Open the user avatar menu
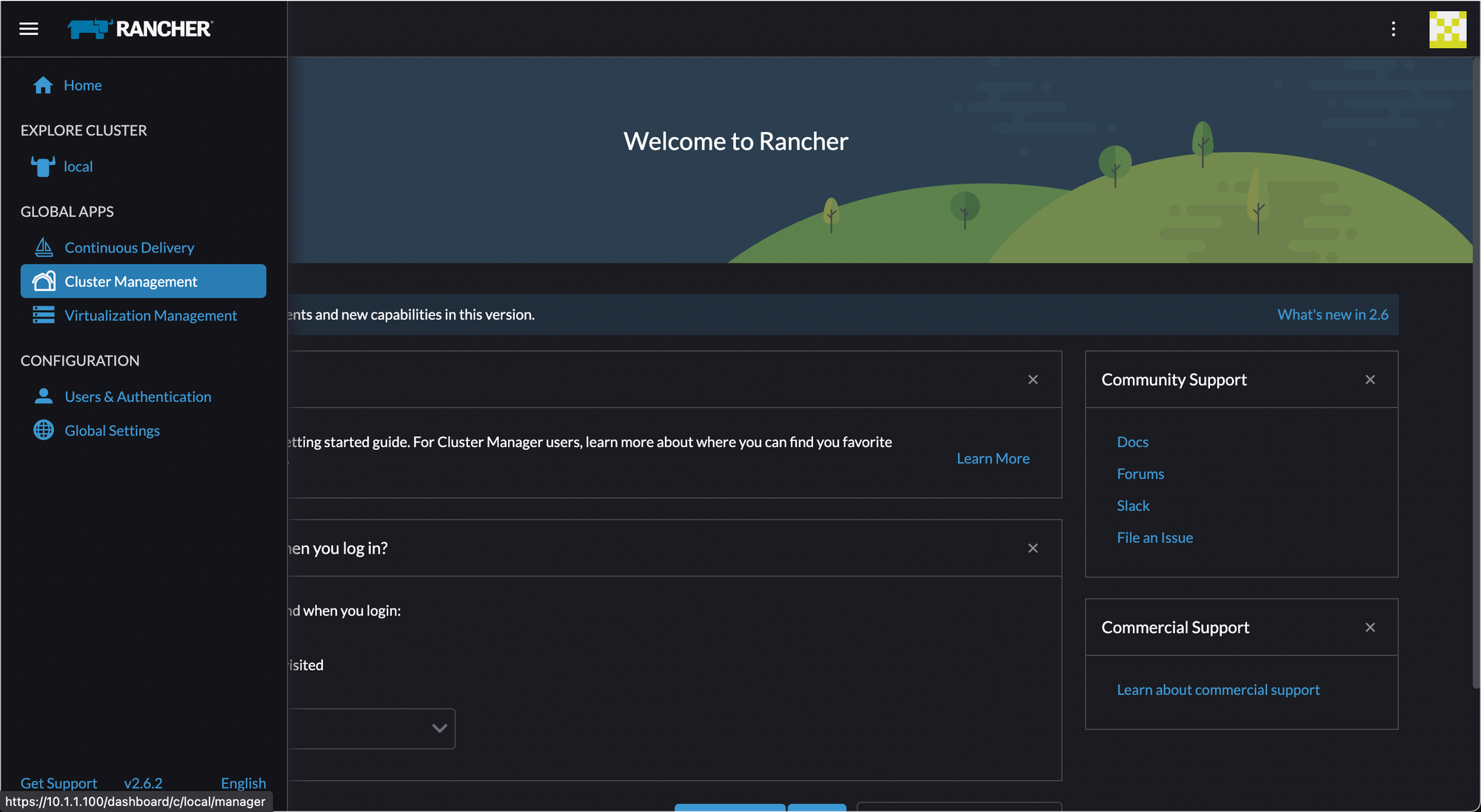The height and width of the screenshot is (812, 1481). point(1447,29)
